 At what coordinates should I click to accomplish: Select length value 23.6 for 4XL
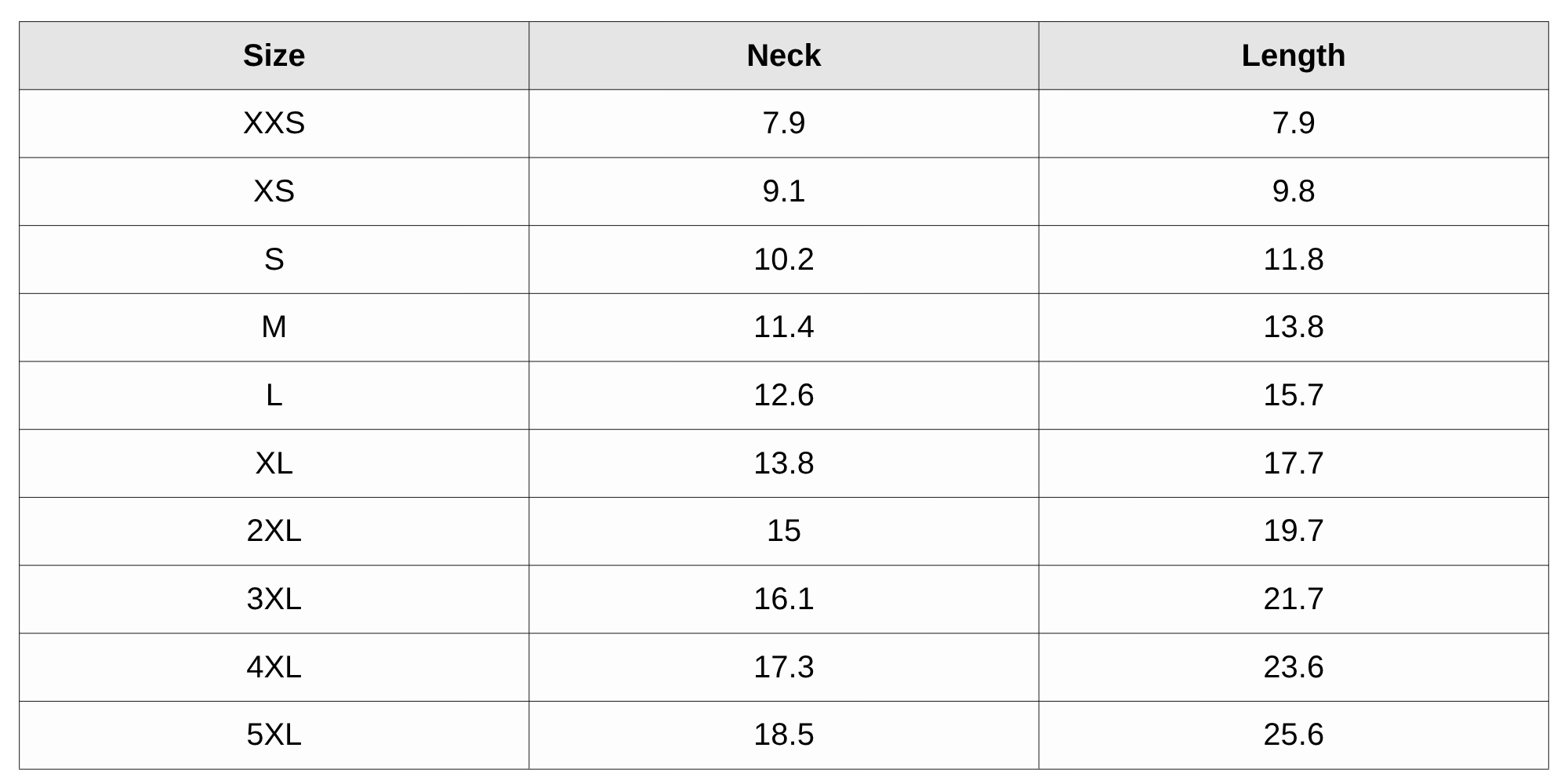(x=1293, y=667)
